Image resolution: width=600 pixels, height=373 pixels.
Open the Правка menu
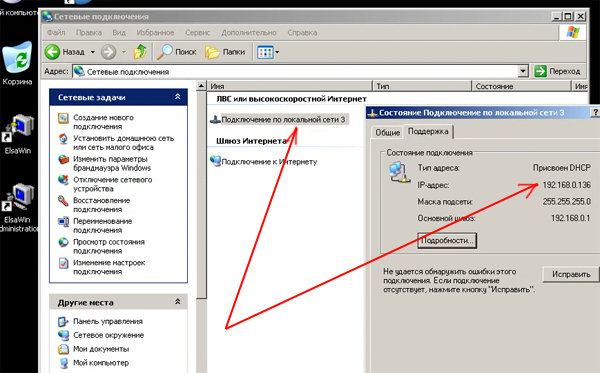[x=89, y=33]
